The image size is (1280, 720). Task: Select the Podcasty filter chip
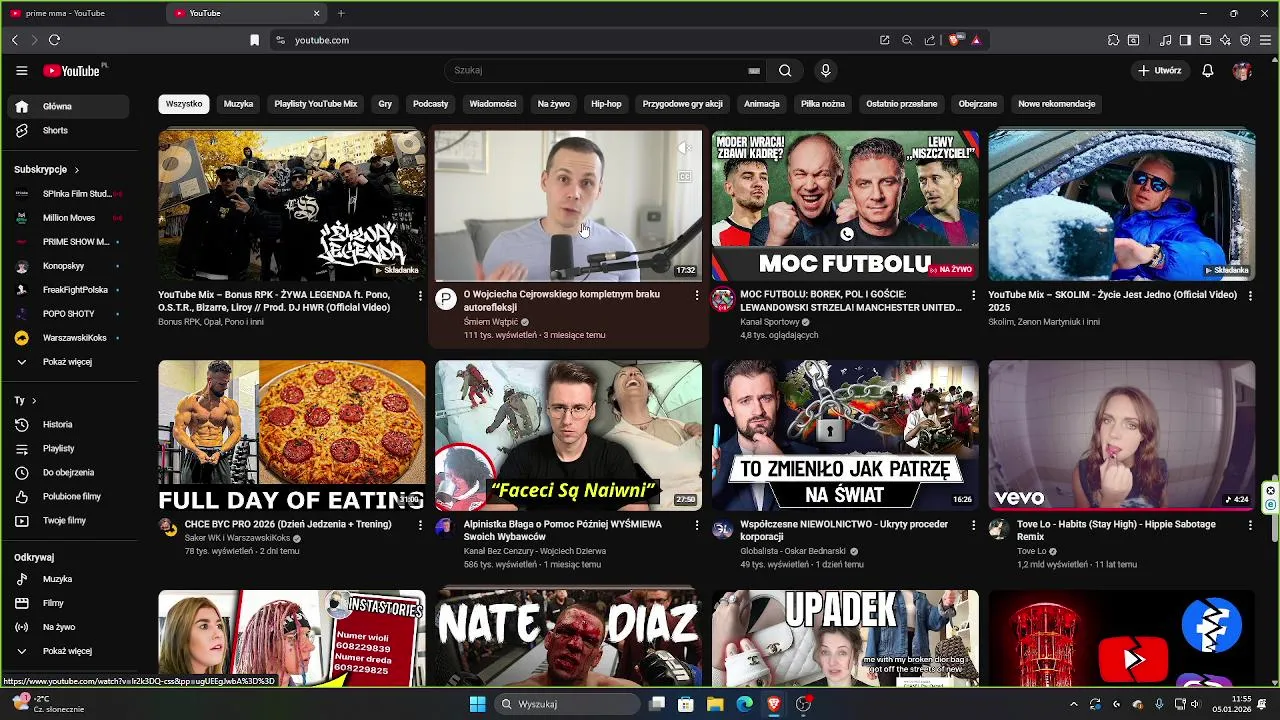431,104
